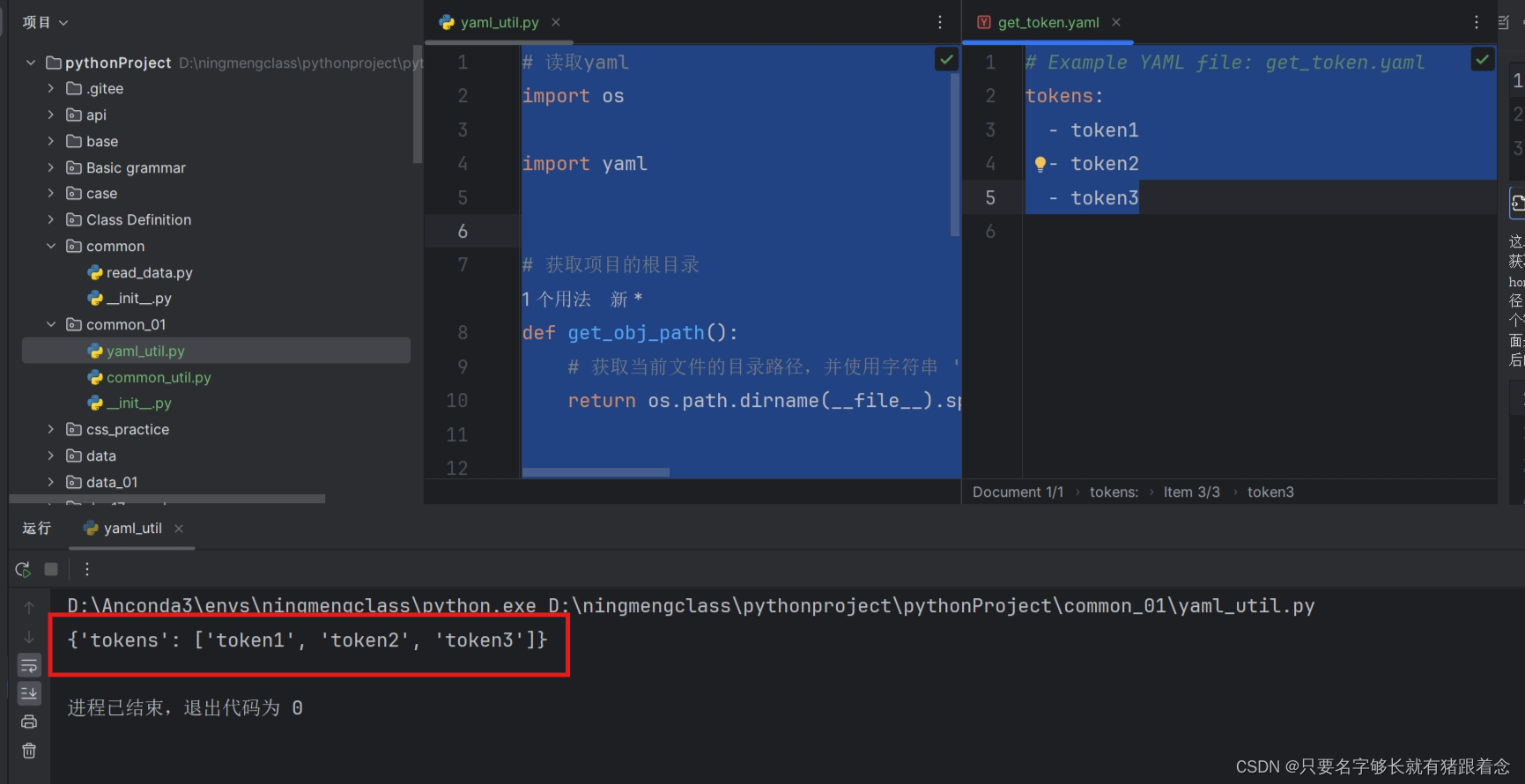Viewport: 1525px width, 784px height.
Task: Close the yaml_util run tab
Action: [x=179, y=529]
